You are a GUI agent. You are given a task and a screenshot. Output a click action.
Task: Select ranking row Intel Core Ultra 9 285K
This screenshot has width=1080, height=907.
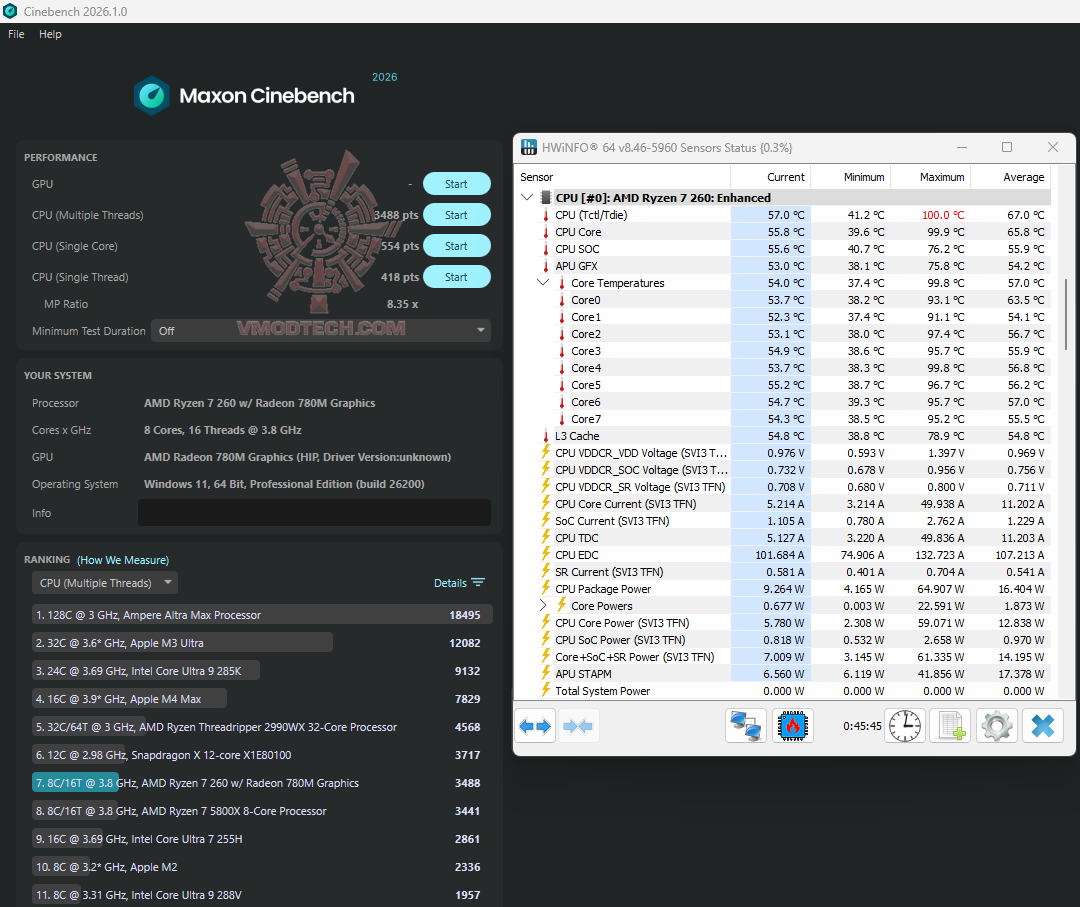262,671
